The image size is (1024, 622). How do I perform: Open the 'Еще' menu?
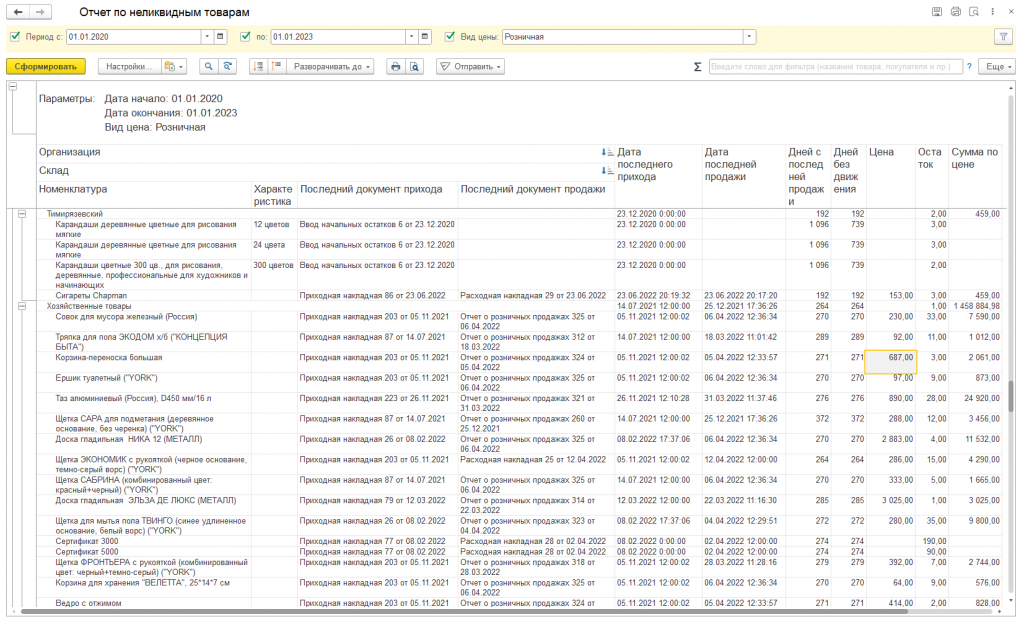click(x=995, y=66)
